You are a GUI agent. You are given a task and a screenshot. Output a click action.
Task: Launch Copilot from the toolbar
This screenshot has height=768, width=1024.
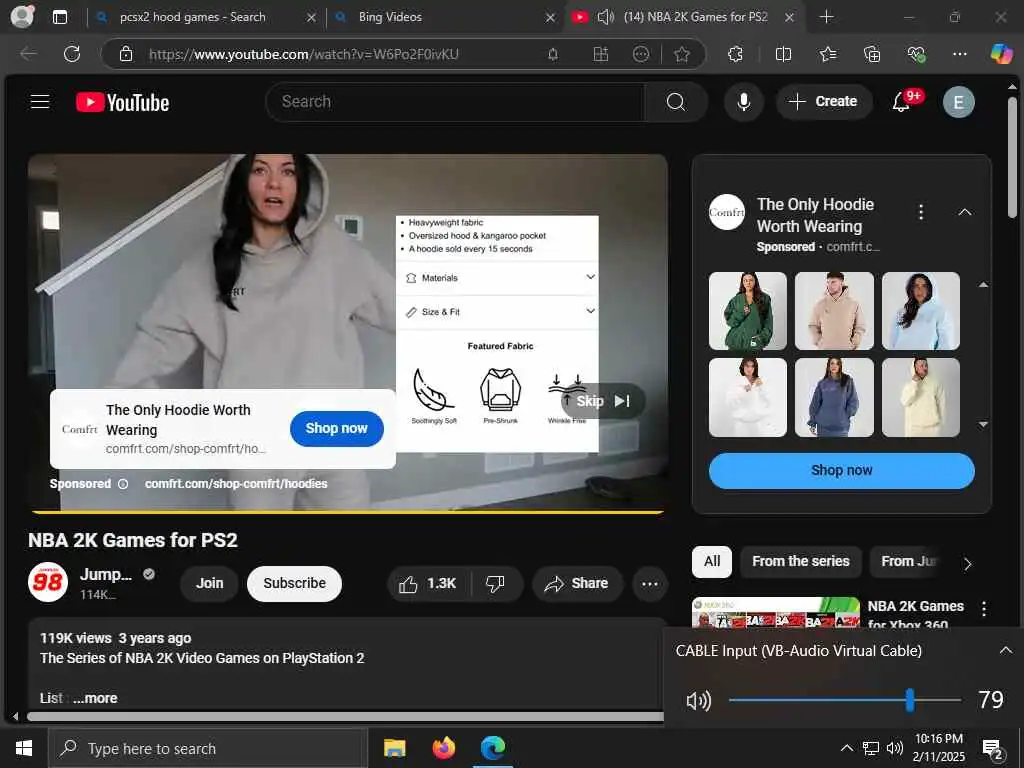[x=1002, y=54]
